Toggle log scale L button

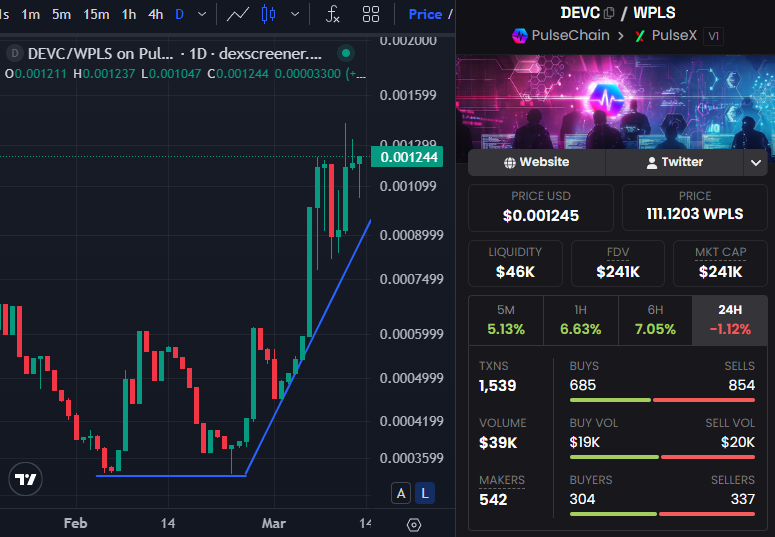point(425,493)
